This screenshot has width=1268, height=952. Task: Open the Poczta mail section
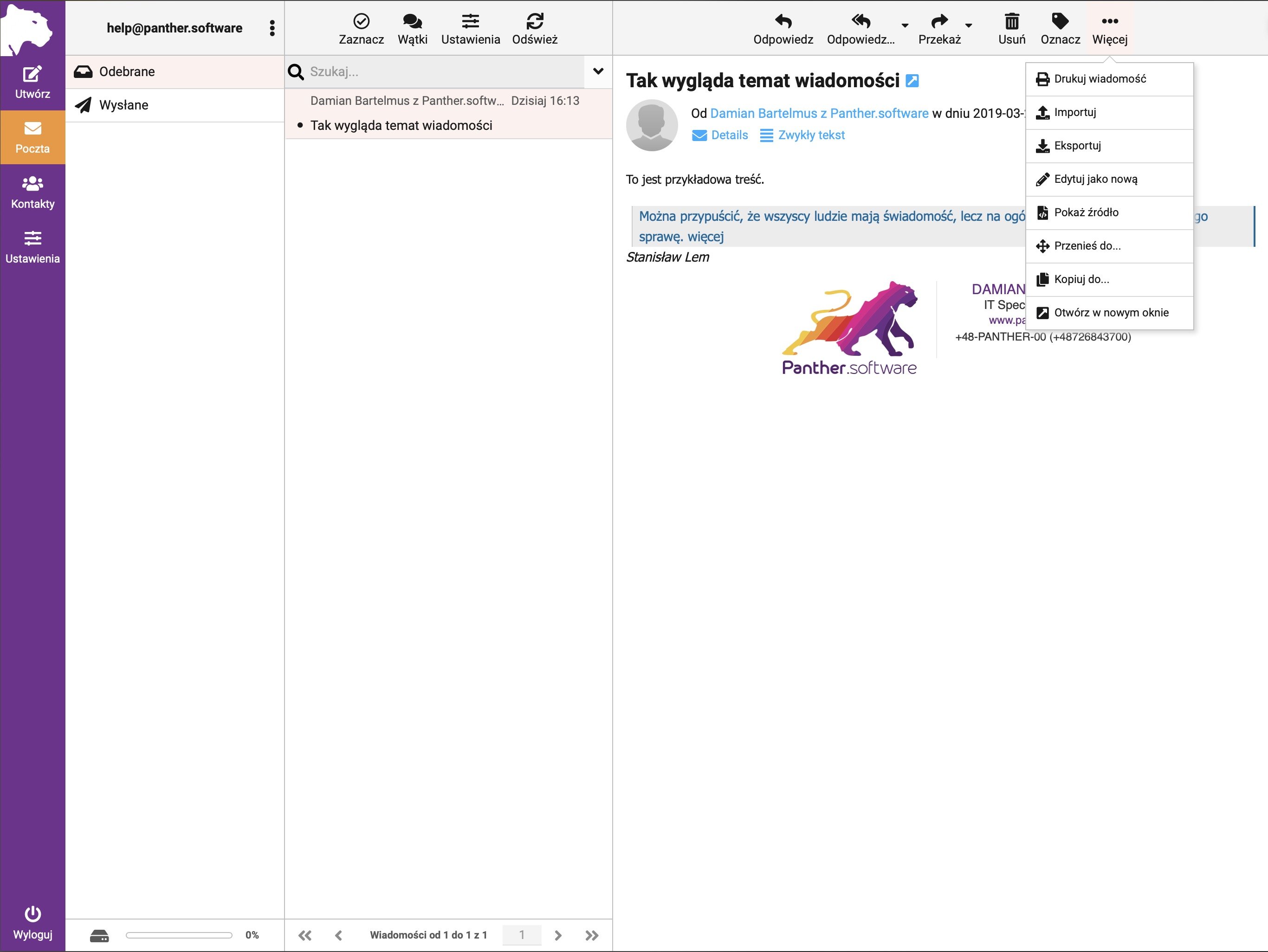(x=32, y=137)
